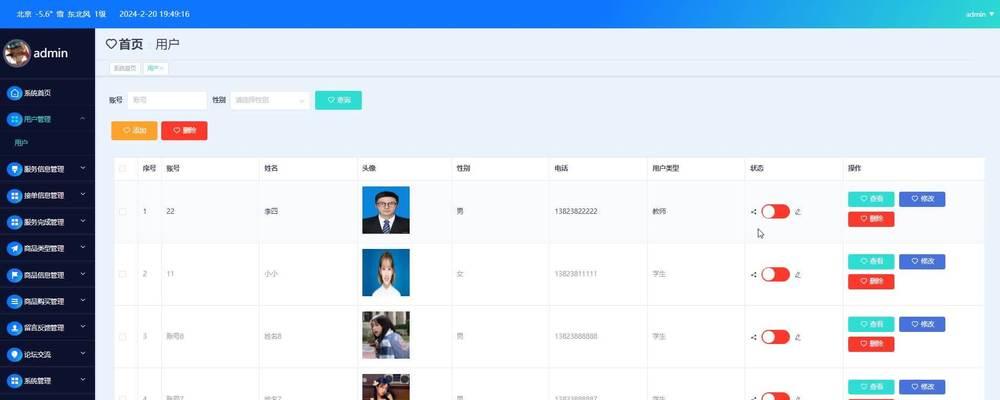
Task: Open the 性别 gender dropdown
Action: point(270,100)
